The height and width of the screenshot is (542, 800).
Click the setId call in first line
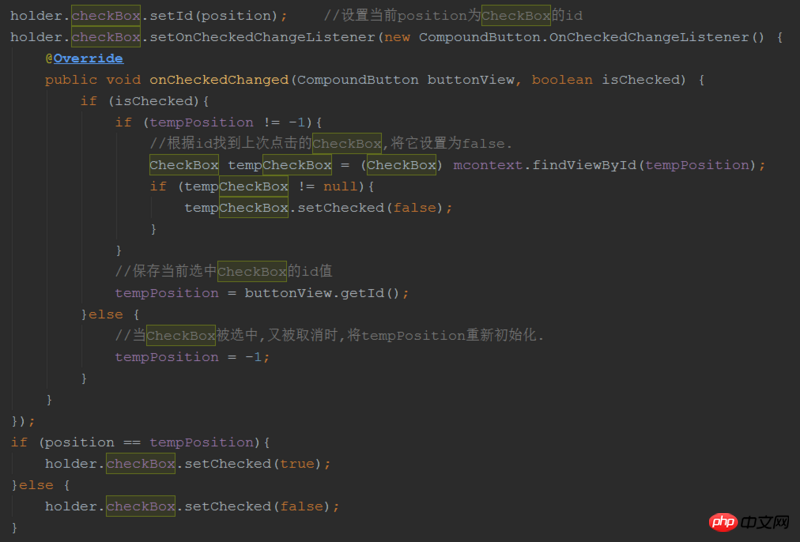point(171,16)
